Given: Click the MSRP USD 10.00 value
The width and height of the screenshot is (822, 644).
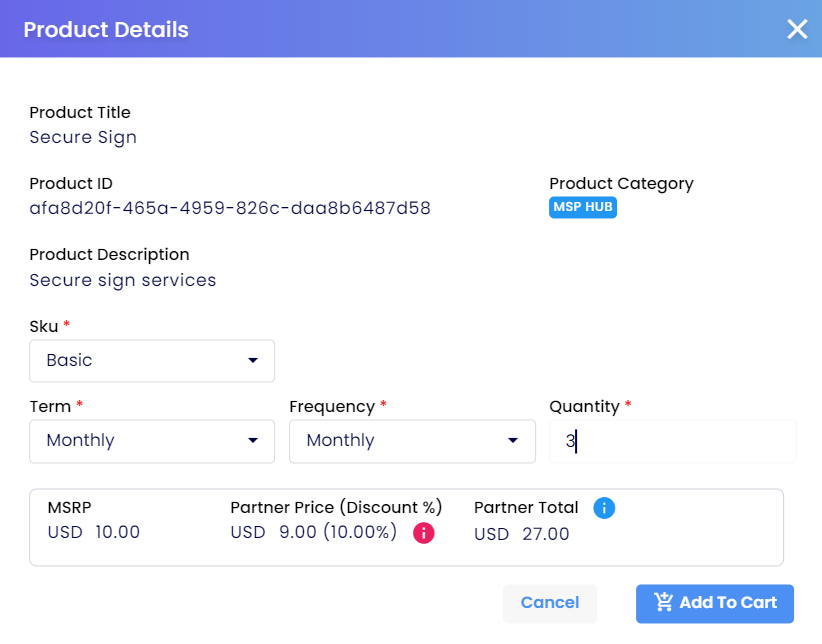Looking at the screenshot, I should click(94, 532).
